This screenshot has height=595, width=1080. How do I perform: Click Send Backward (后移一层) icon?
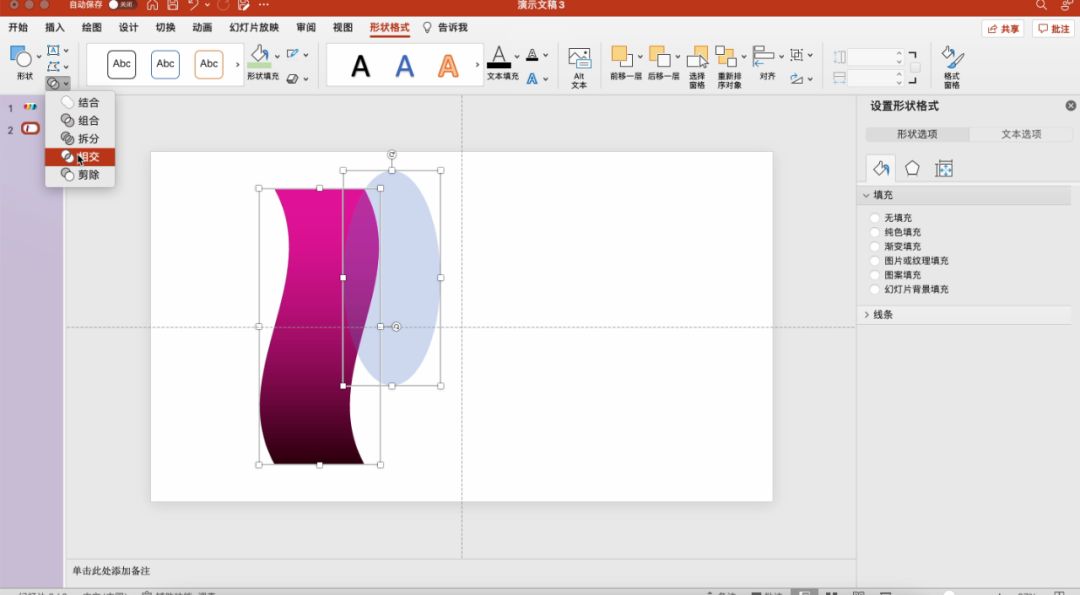[660, 58]
